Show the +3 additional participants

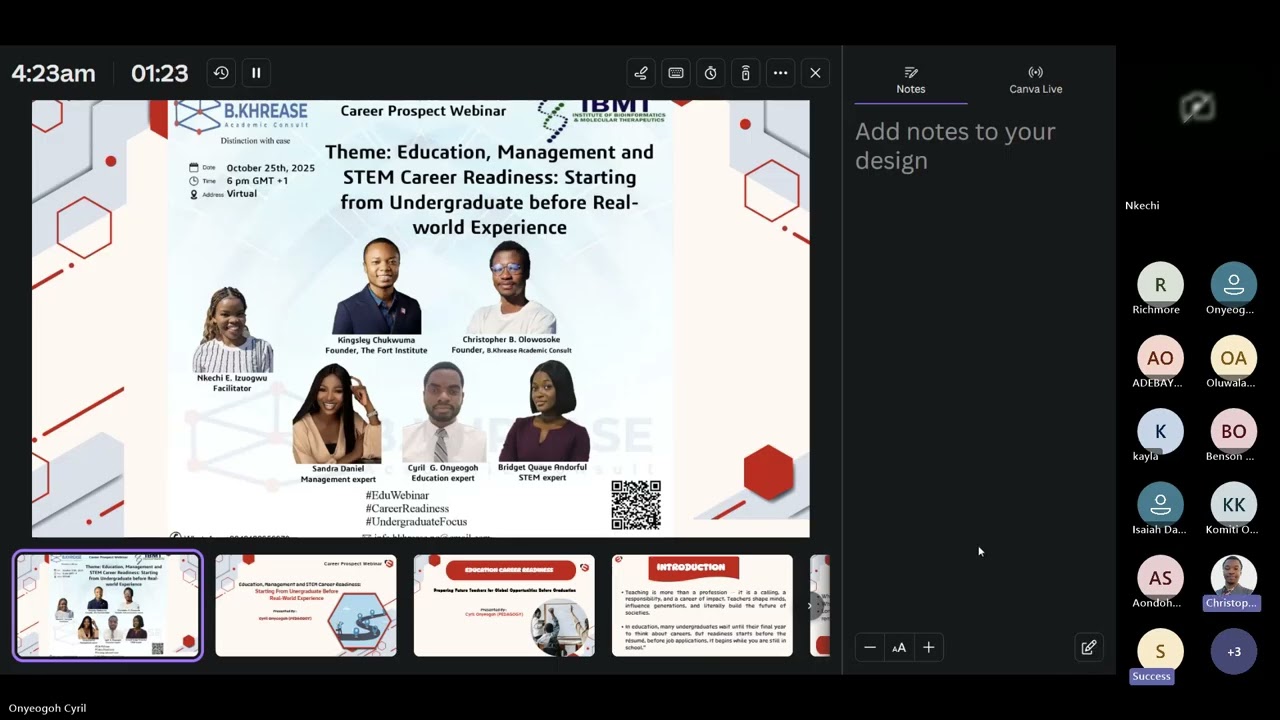1234,651
